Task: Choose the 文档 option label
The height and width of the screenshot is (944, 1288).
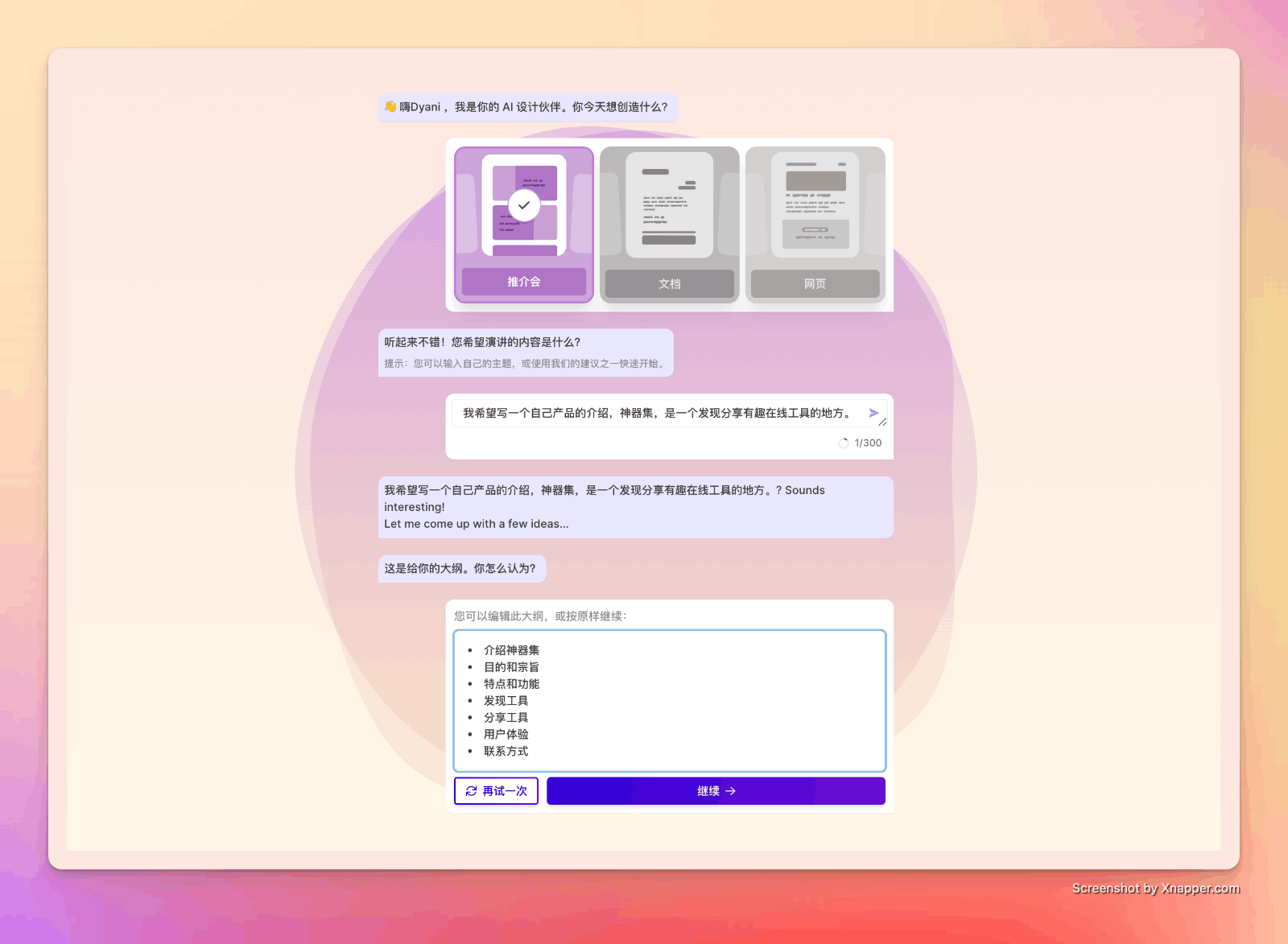Action: point(669,284)
